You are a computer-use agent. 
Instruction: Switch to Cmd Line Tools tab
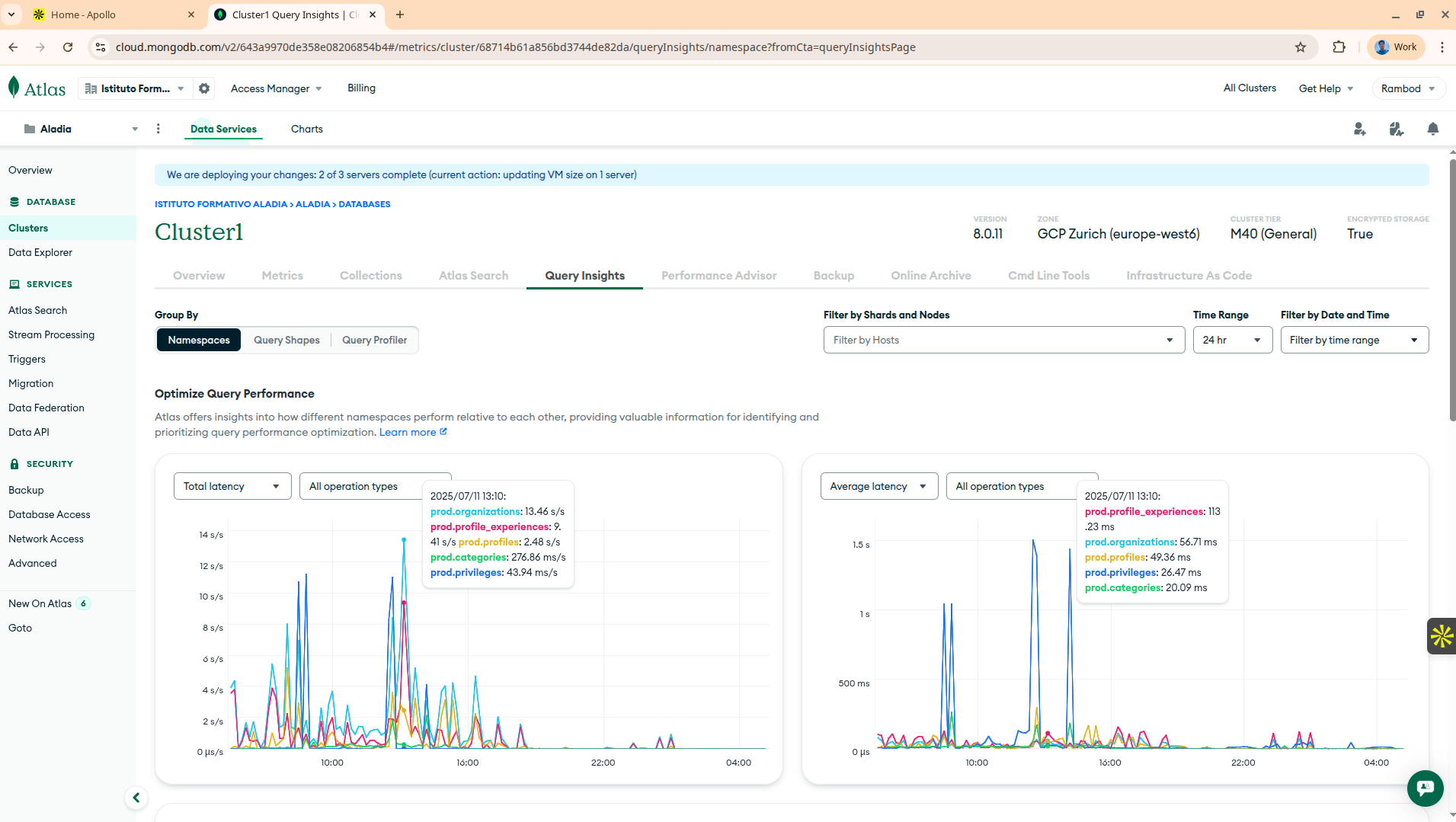(1048, 276)
